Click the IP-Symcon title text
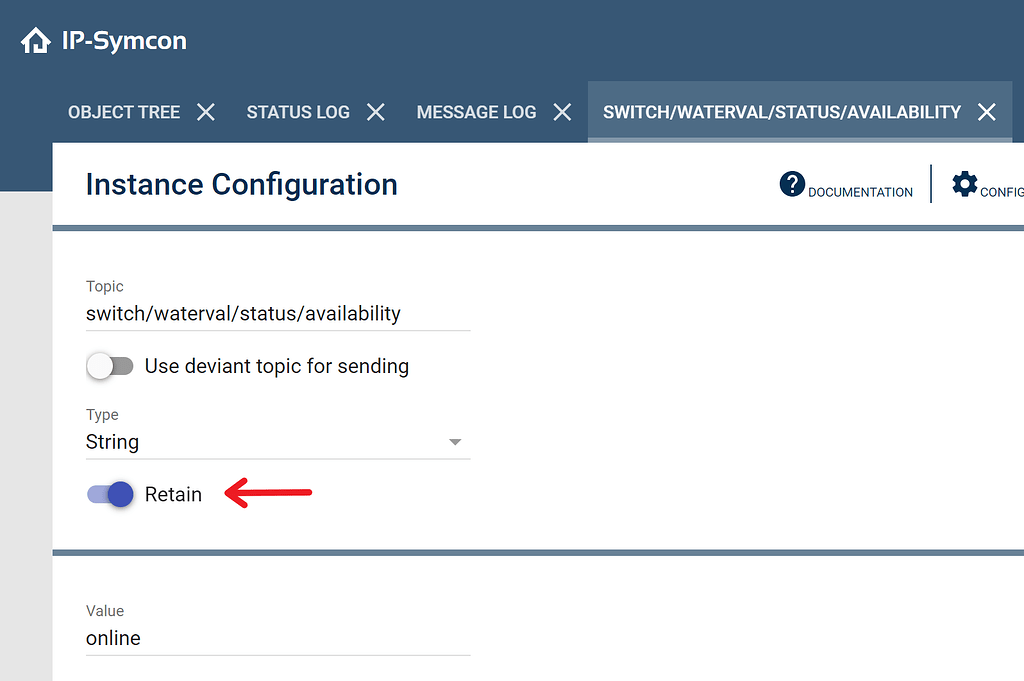The image size is (1024, 681). tap(124, 41)
